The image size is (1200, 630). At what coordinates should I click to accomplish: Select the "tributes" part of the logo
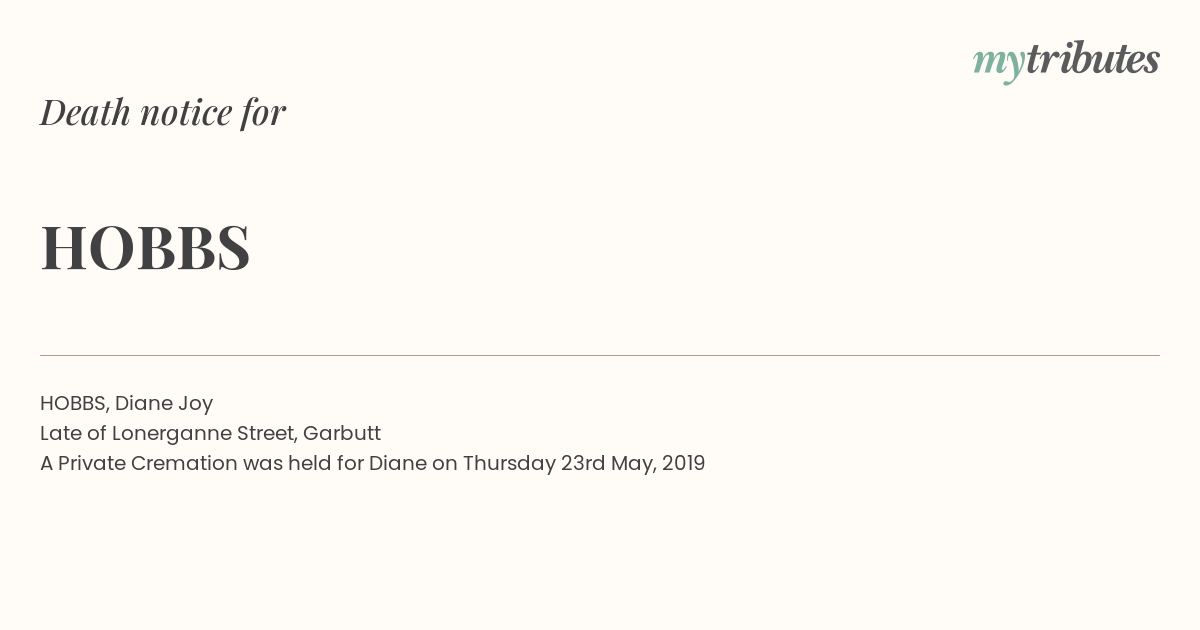pyautogui.click(x=1093, y=59)
